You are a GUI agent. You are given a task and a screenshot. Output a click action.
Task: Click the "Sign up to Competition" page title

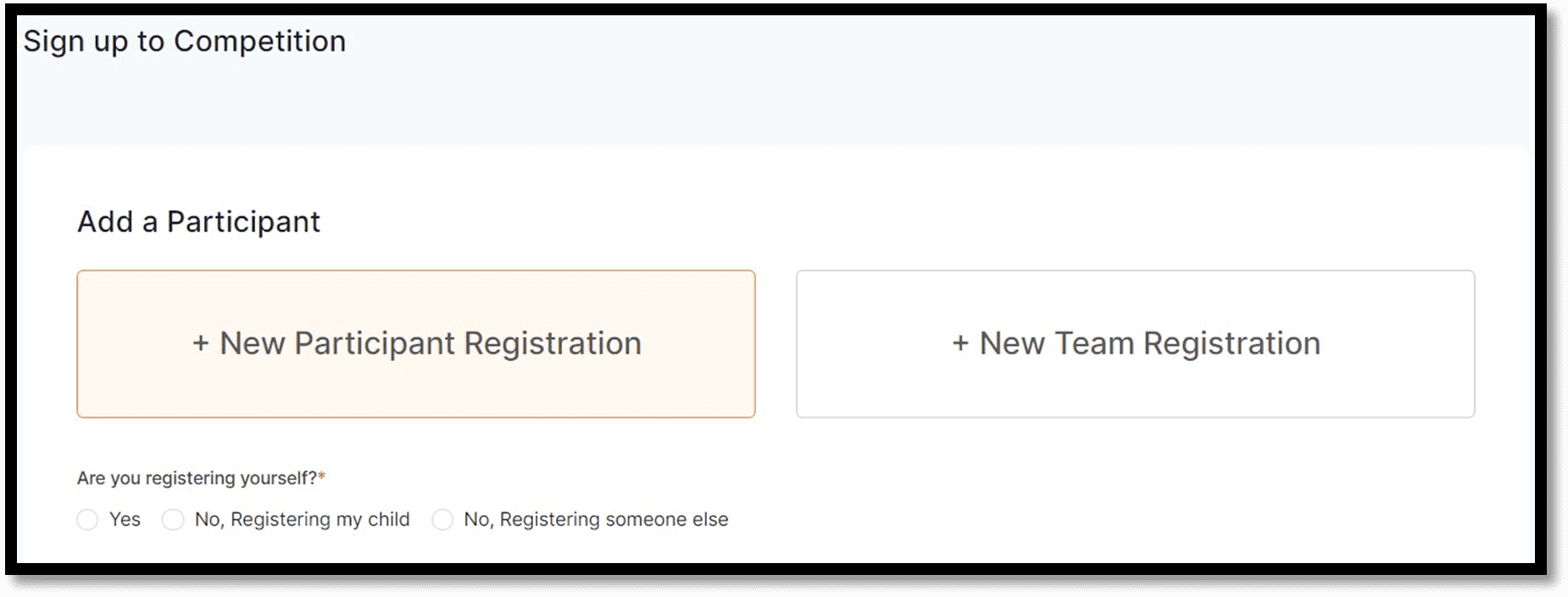click(184, 42)
